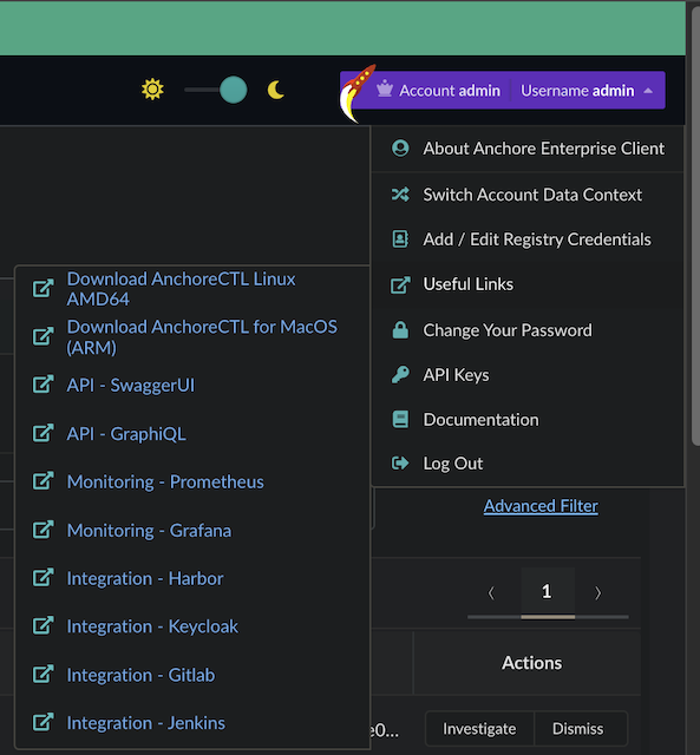
Task: Click the Add / Edit Registry Credentials icon
Action: (x=400, y=239)
